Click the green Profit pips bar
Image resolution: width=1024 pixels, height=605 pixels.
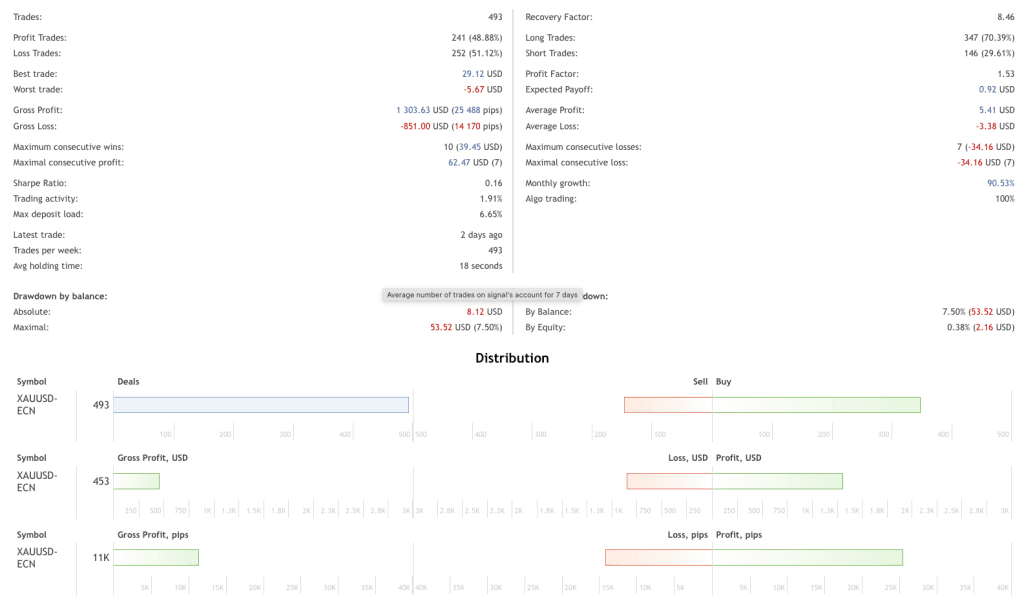[x=807, y=557]
